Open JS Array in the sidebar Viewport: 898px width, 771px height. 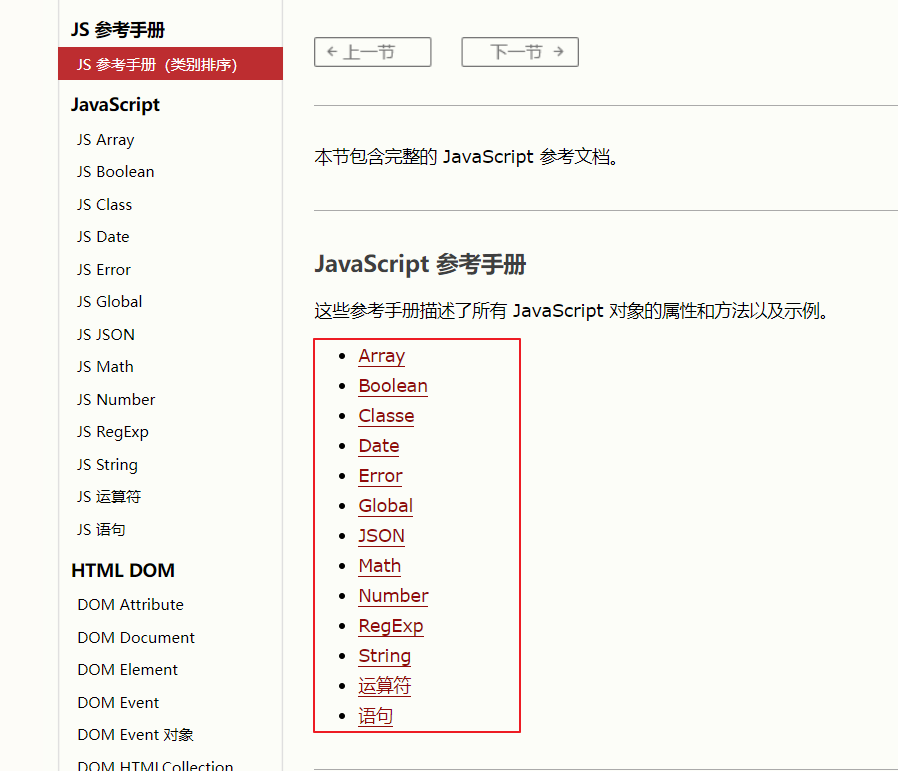pyautogui.click(x=105, y=140)
